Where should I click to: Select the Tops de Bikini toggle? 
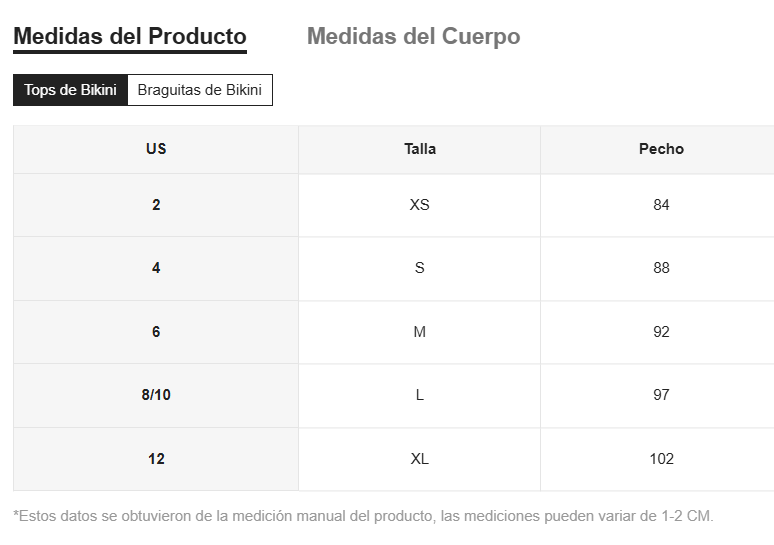click(70, 90)
